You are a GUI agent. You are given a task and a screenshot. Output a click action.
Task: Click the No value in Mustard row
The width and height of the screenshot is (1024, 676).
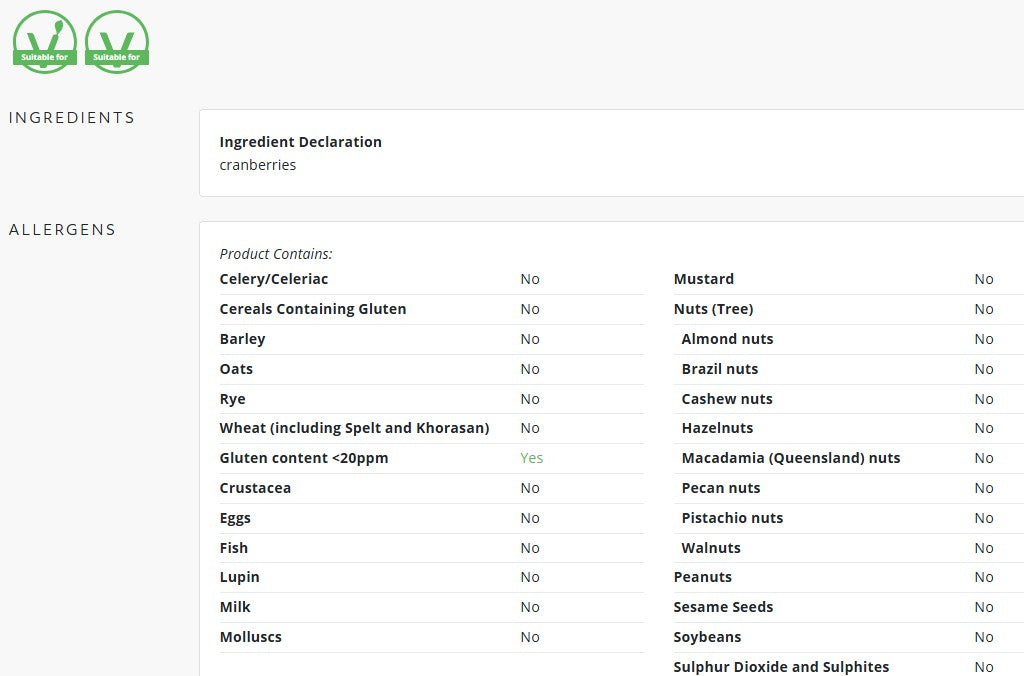[x=984, y=279]
